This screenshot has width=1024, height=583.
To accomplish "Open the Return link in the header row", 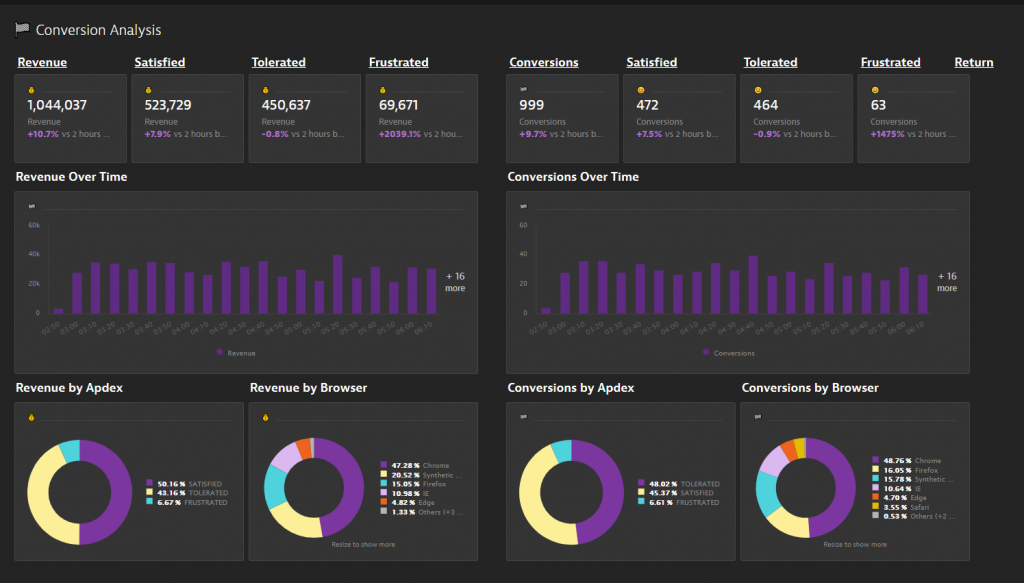I will [x=973, y=62].
